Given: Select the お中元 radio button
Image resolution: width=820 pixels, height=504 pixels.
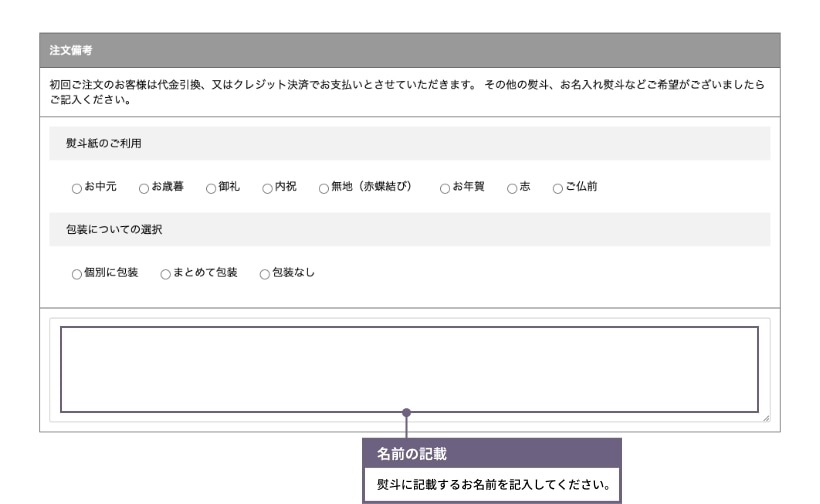Looking at the screenshot, I should tap(77, 187).
